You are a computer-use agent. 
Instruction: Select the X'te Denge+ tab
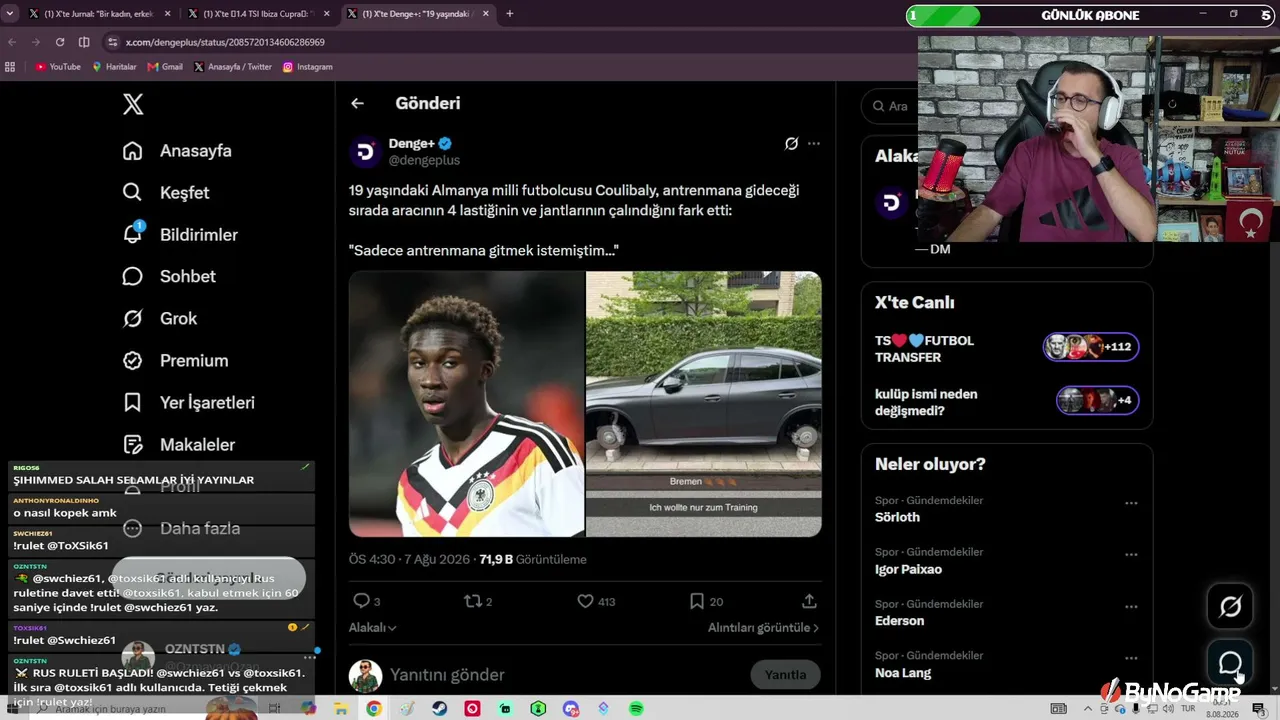[418, 14]
